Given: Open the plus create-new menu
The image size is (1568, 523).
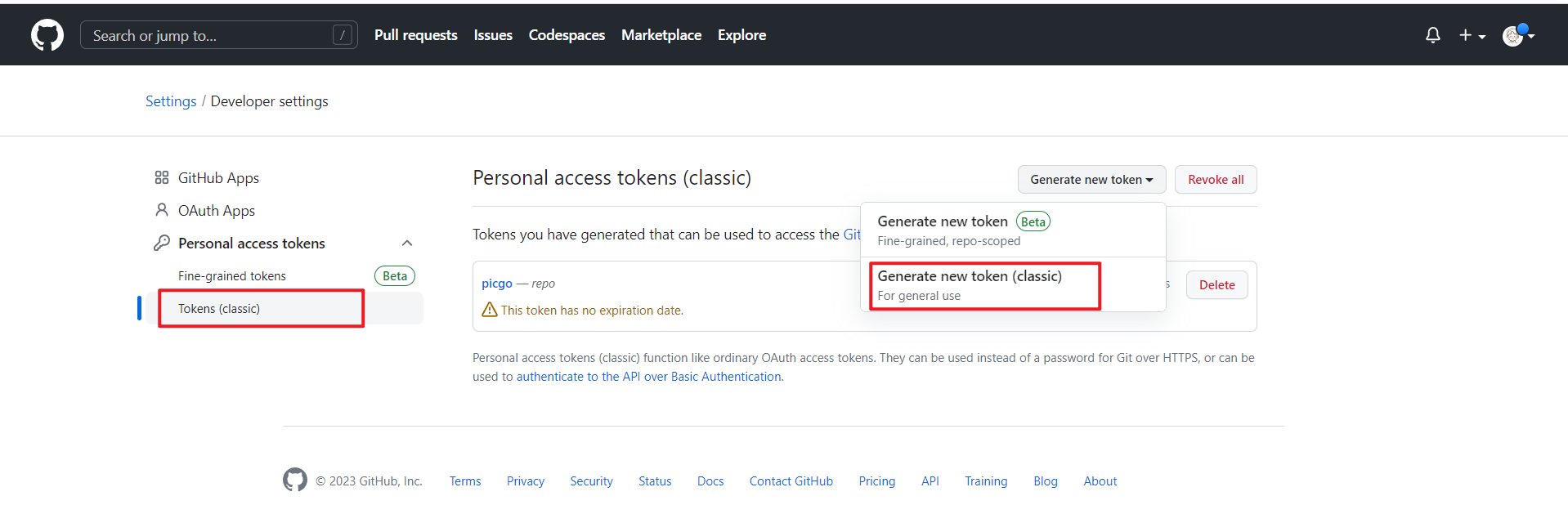Looking at the screenshot, I should tap(1472, 35).
